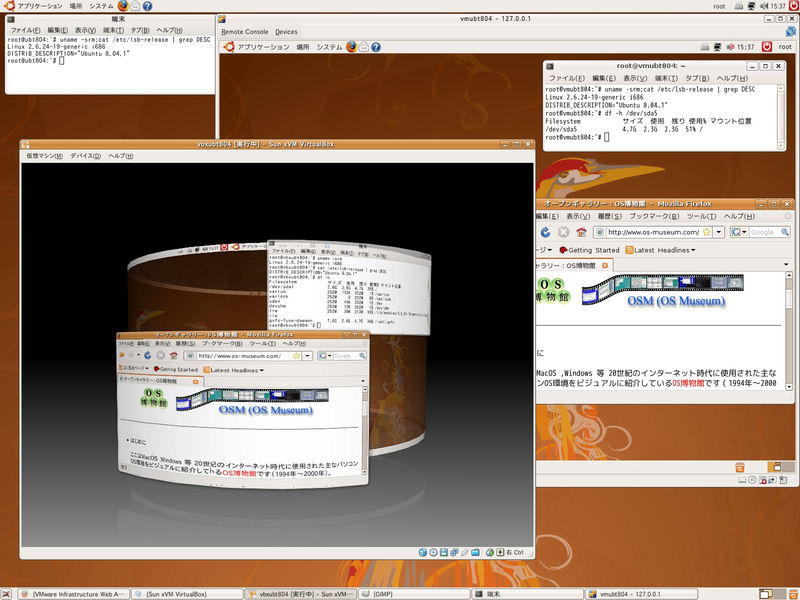The width and height of the screenshot is (800, 600).
Task: Switch to VMware Infrastructure Web taskbar button
Action: tap(74, 594)
